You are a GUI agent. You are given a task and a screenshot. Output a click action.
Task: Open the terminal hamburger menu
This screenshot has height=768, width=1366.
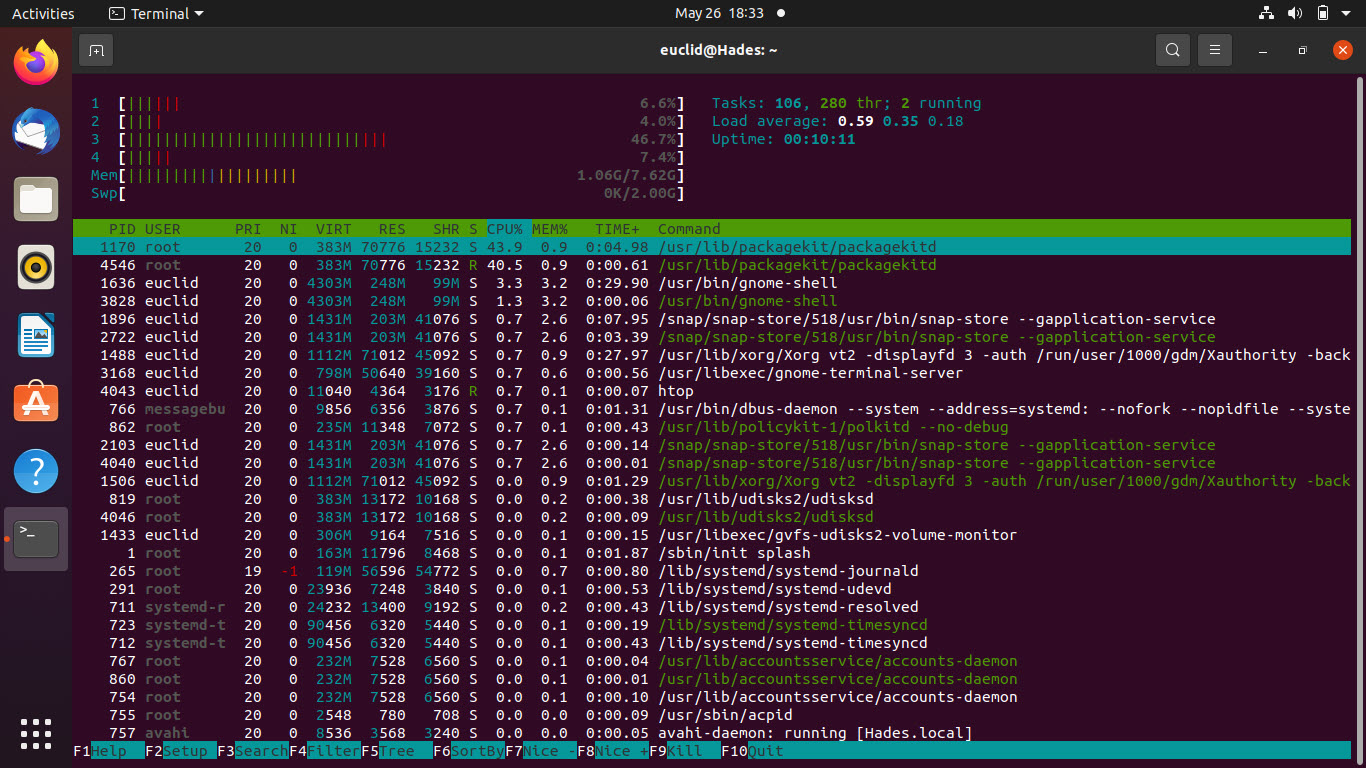click(1215, 50)
